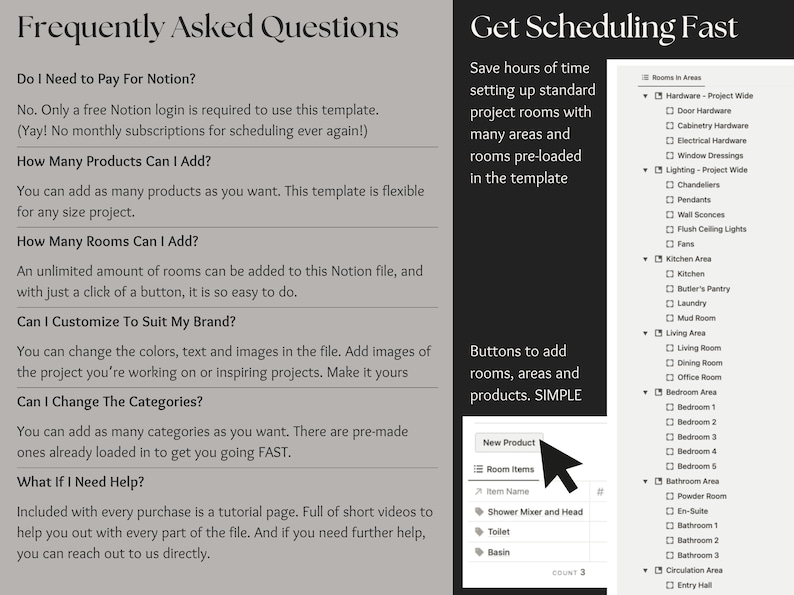Open the Door Hardware page icon
The width and height of the screenshot is (794, 595).
coord(669,110)
